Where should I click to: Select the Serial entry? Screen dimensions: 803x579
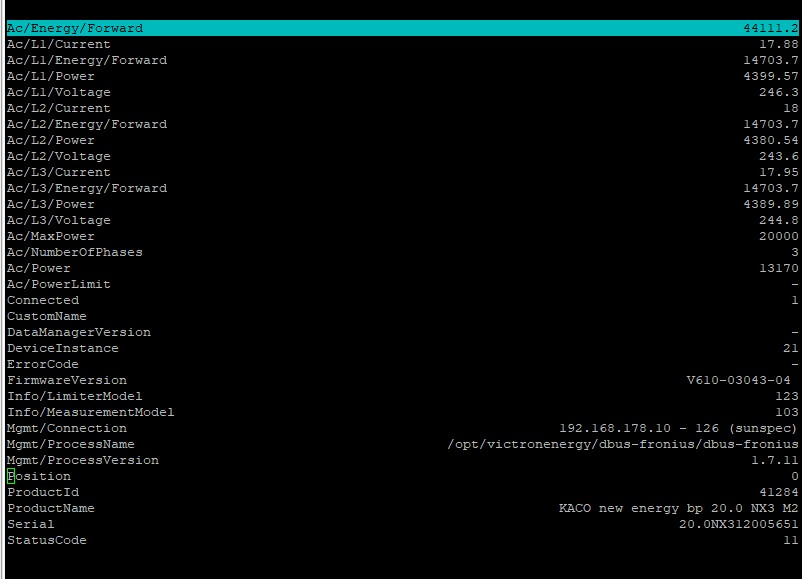[x=402, y=524]
